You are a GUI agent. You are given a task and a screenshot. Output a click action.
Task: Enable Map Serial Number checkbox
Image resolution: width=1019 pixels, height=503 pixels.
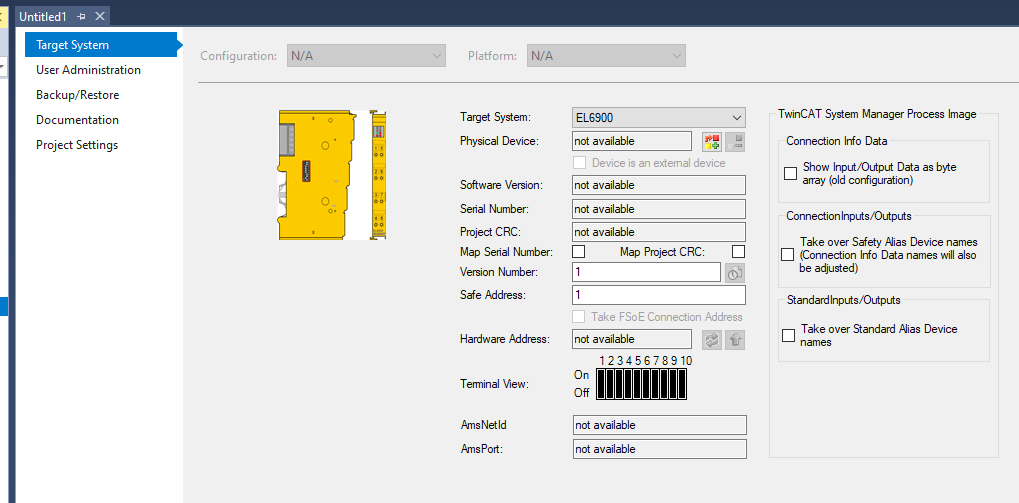(x=578, y=251)
